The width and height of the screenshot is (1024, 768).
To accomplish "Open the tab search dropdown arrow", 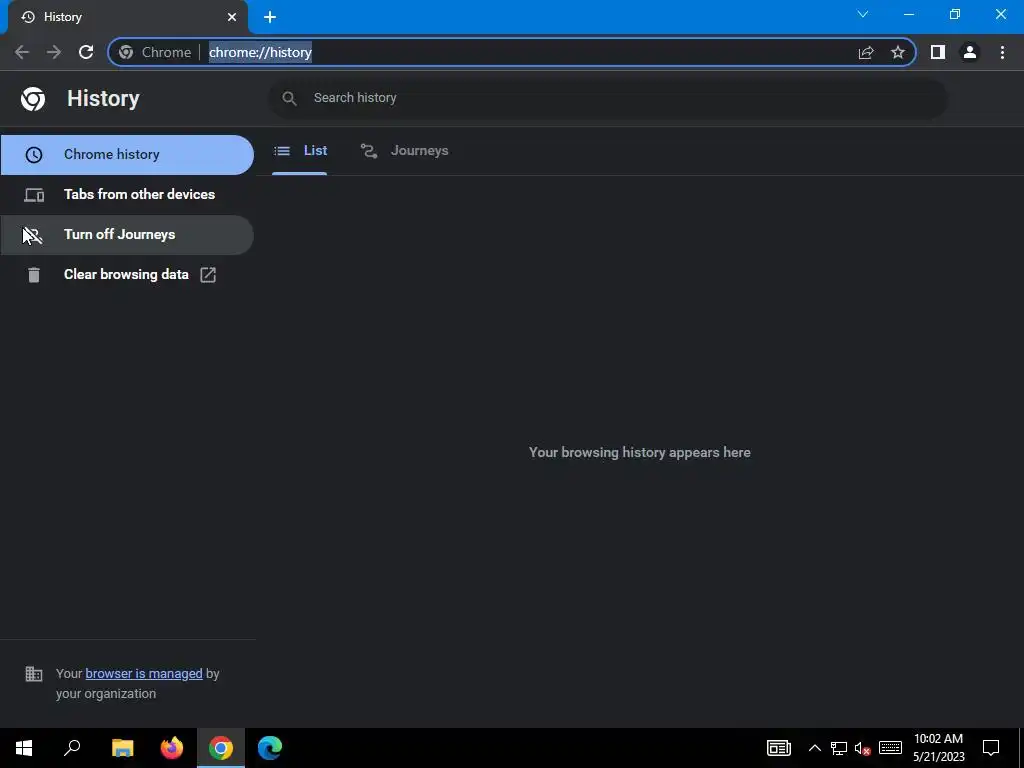I will coord(863,14).
